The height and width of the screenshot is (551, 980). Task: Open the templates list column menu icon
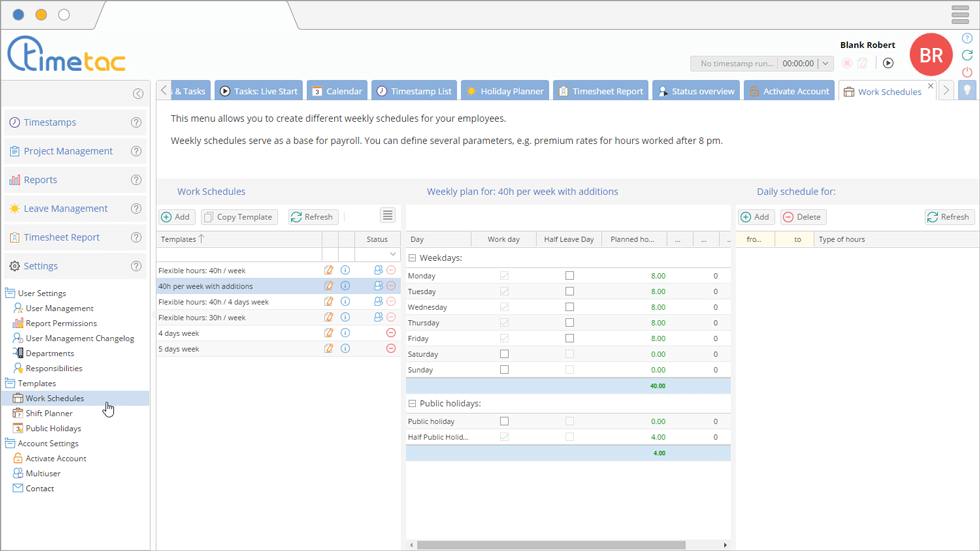coord(388,216)
